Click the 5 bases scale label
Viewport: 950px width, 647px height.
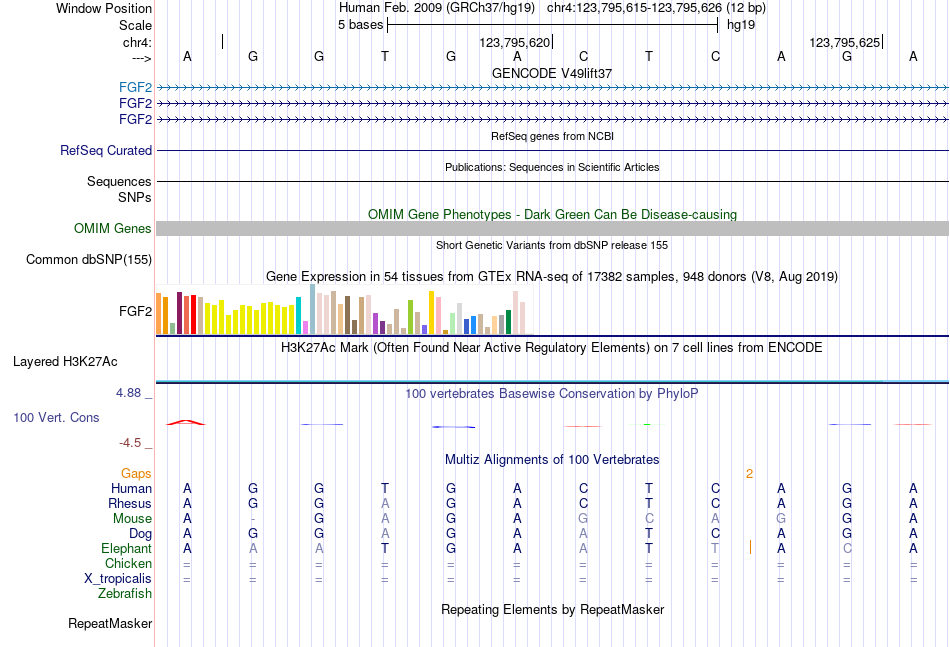(360, 25)
